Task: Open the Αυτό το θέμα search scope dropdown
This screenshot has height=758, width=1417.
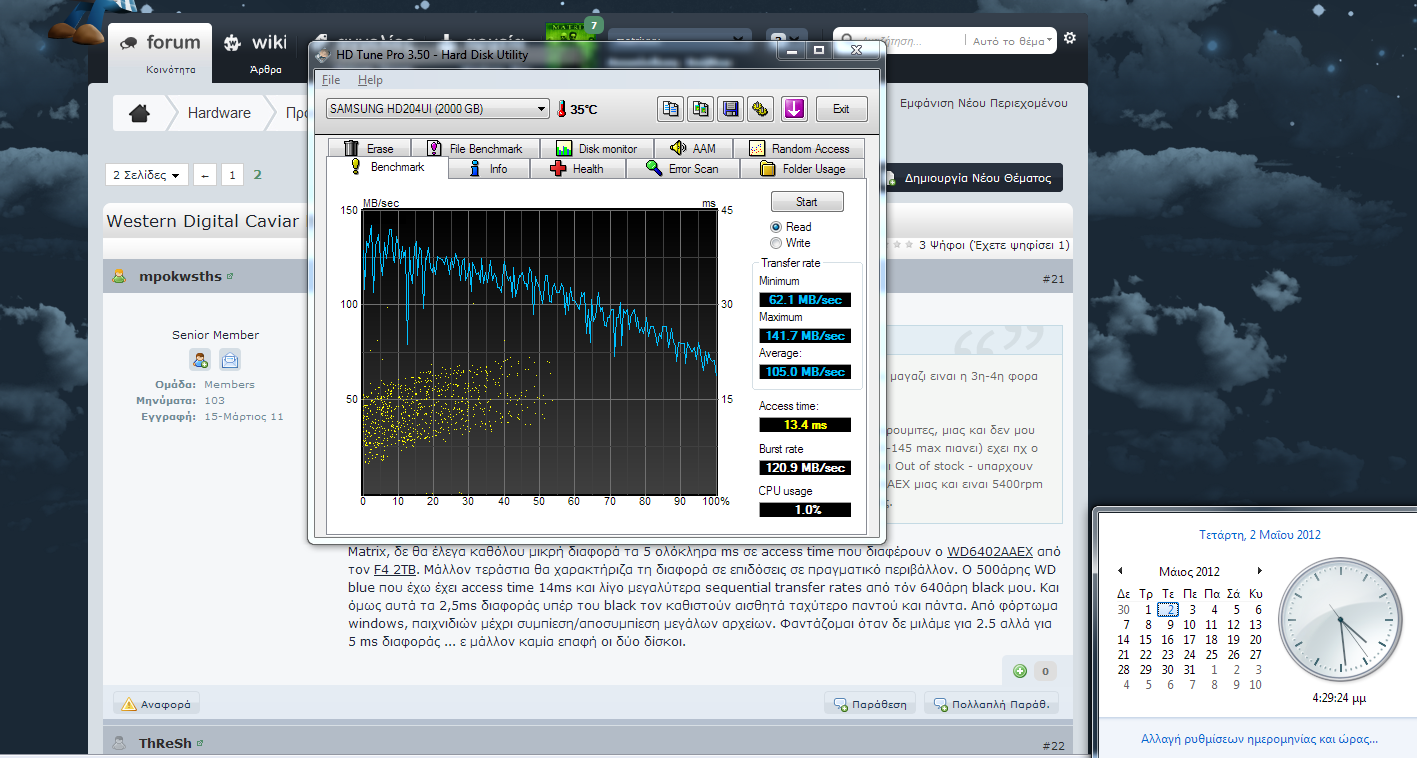Action: (x=1012, y=41)
